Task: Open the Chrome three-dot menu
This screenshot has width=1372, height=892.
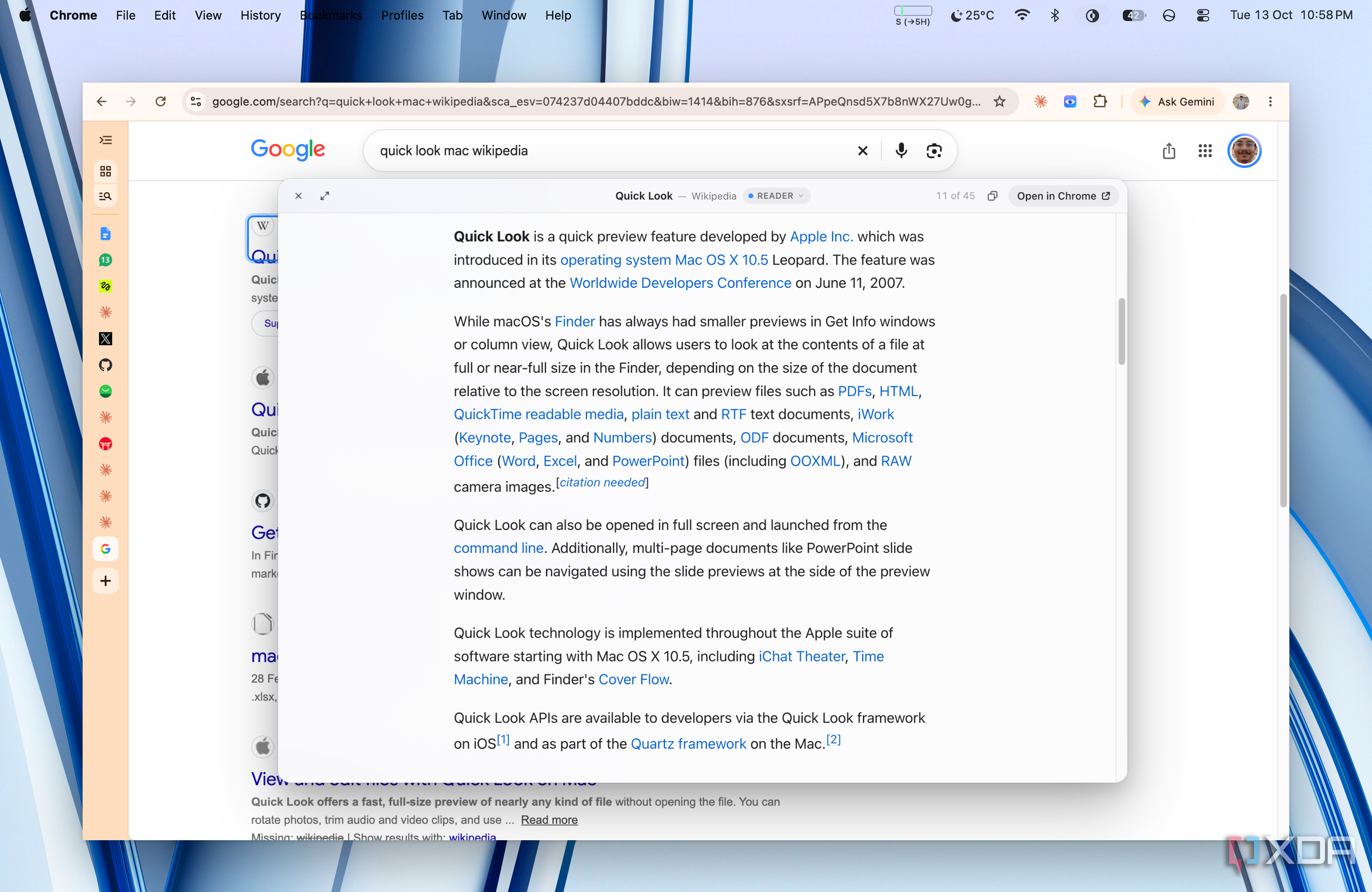Action: [x=1270, y=102]
